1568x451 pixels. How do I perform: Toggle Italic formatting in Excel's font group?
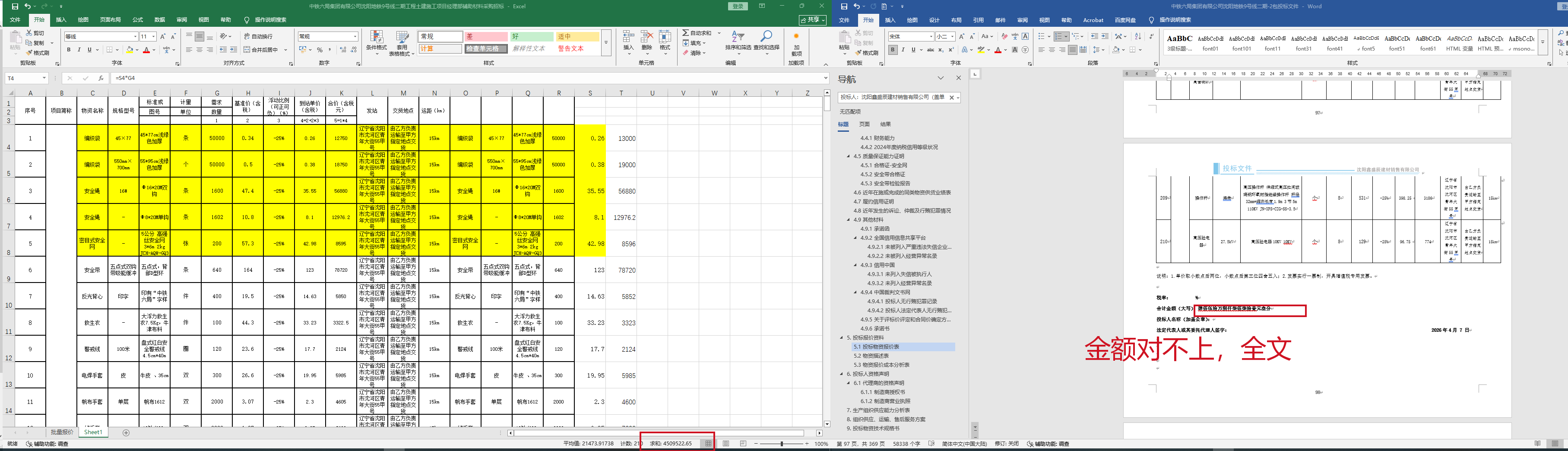pyautogui.click(x=79, y=50)
